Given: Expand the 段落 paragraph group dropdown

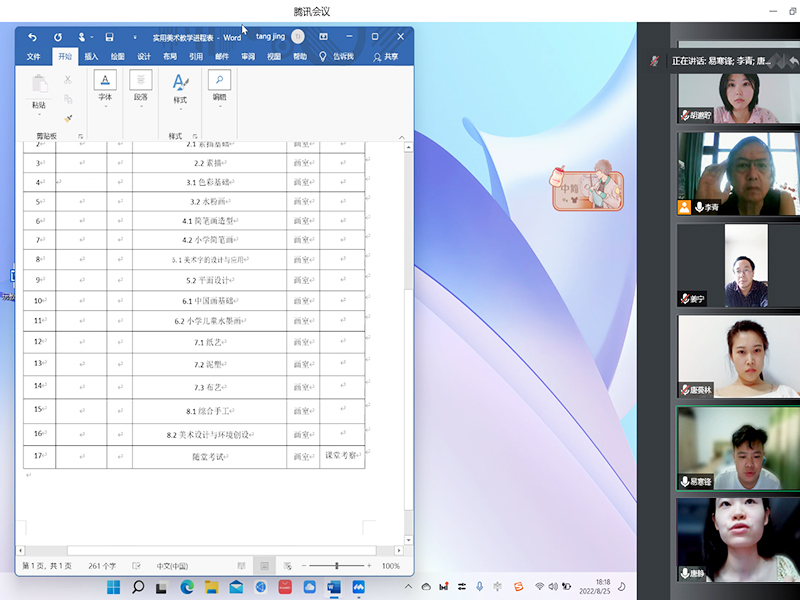Looking at the screenshot, I should click(x=140, y=107).
